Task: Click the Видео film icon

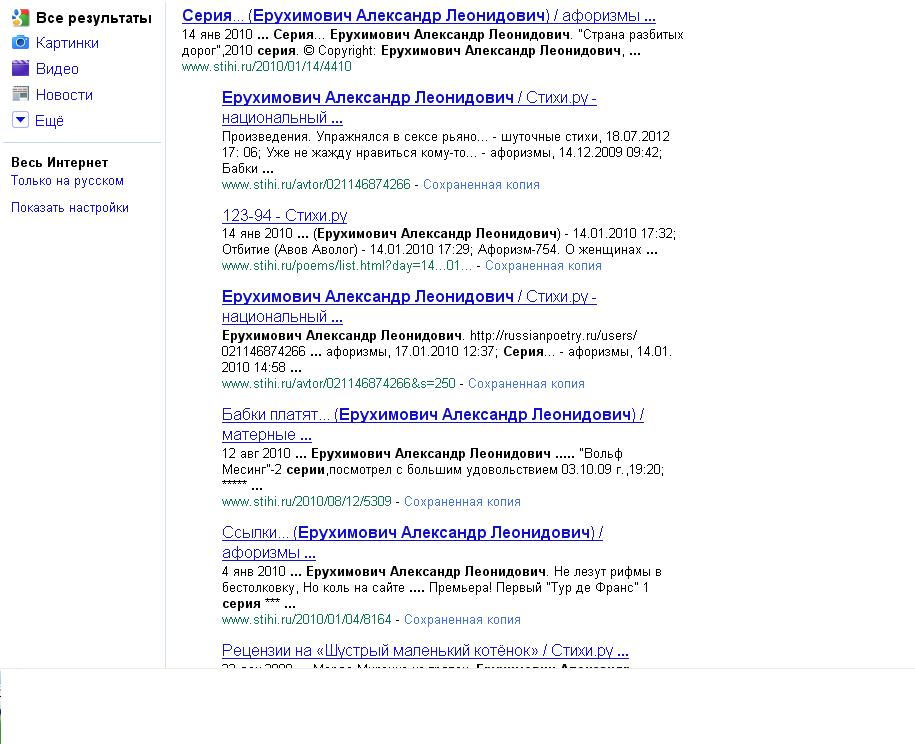Action: (x=19, y=69)
